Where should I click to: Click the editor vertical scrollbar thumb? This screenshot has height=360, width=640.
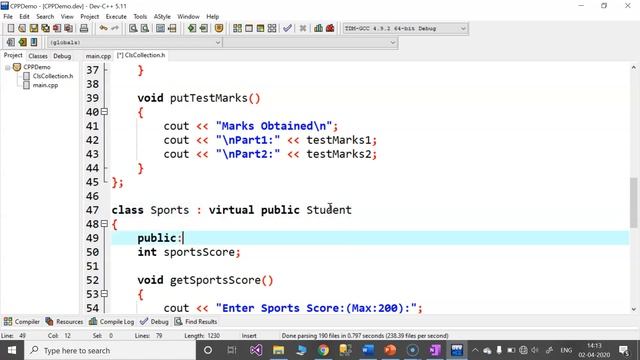[x=633, y=202]
